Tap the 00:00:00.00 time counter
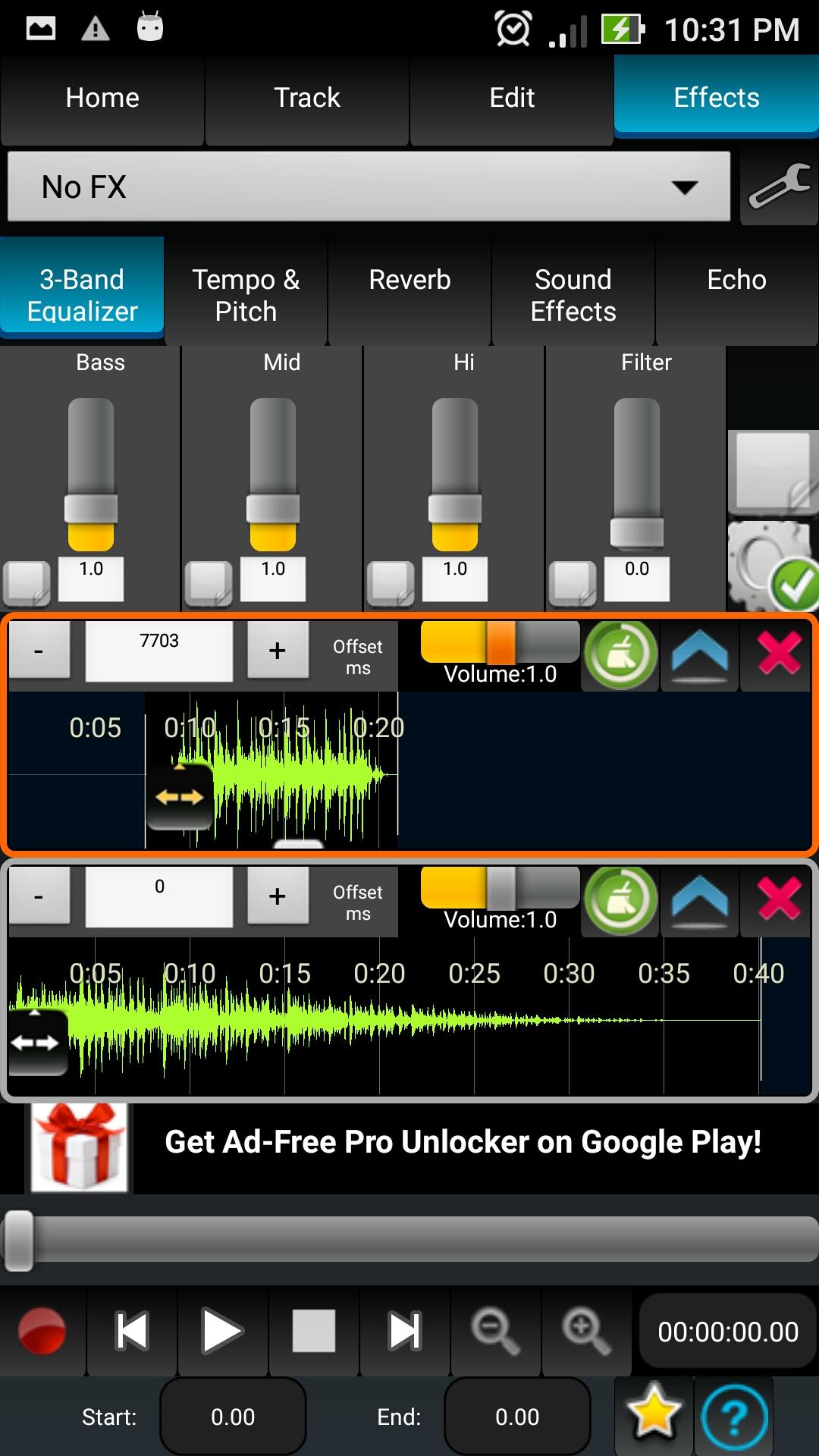The image size is (819, 1456). tap(728, 1332)
